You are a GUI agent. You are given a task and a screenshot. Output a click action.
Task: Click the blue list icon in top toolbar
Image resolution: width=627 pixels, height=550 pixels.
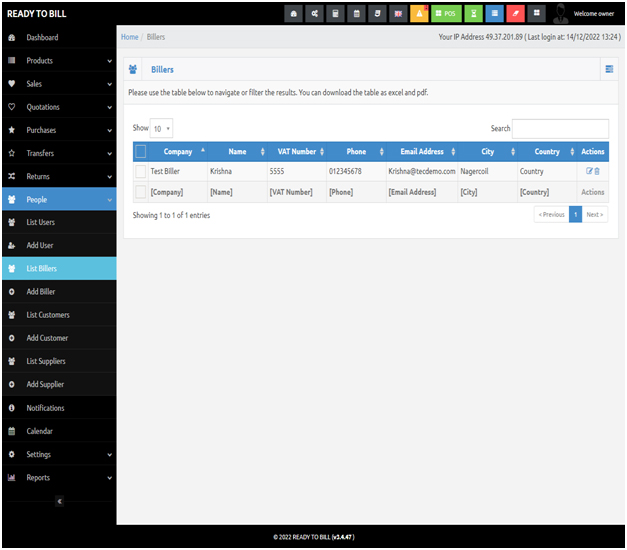[495, 14]
